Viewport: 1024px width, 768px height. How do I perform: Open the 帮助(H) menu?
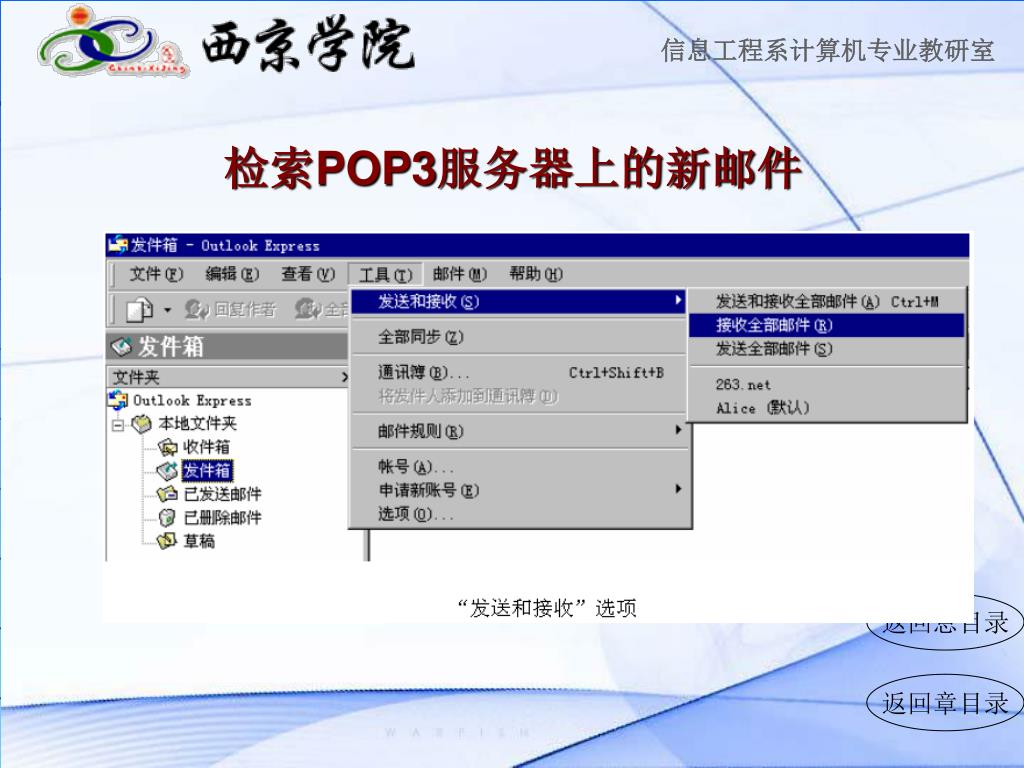click(x=536, y=274)
